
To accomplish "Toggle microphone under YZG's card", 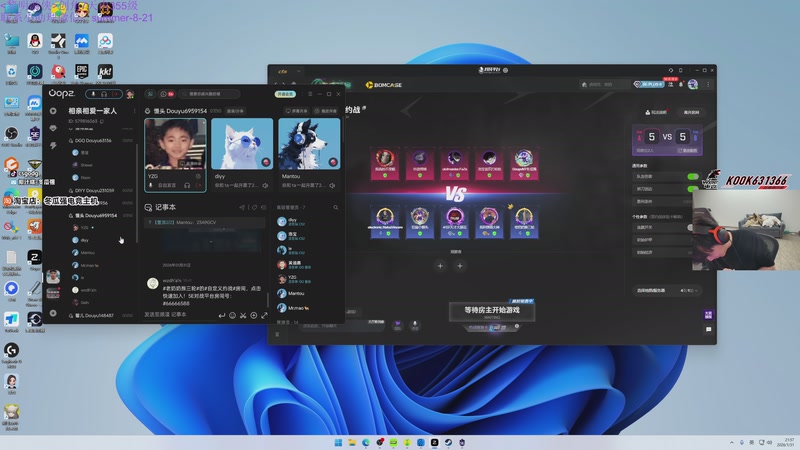I will click(x=151, y=185).
